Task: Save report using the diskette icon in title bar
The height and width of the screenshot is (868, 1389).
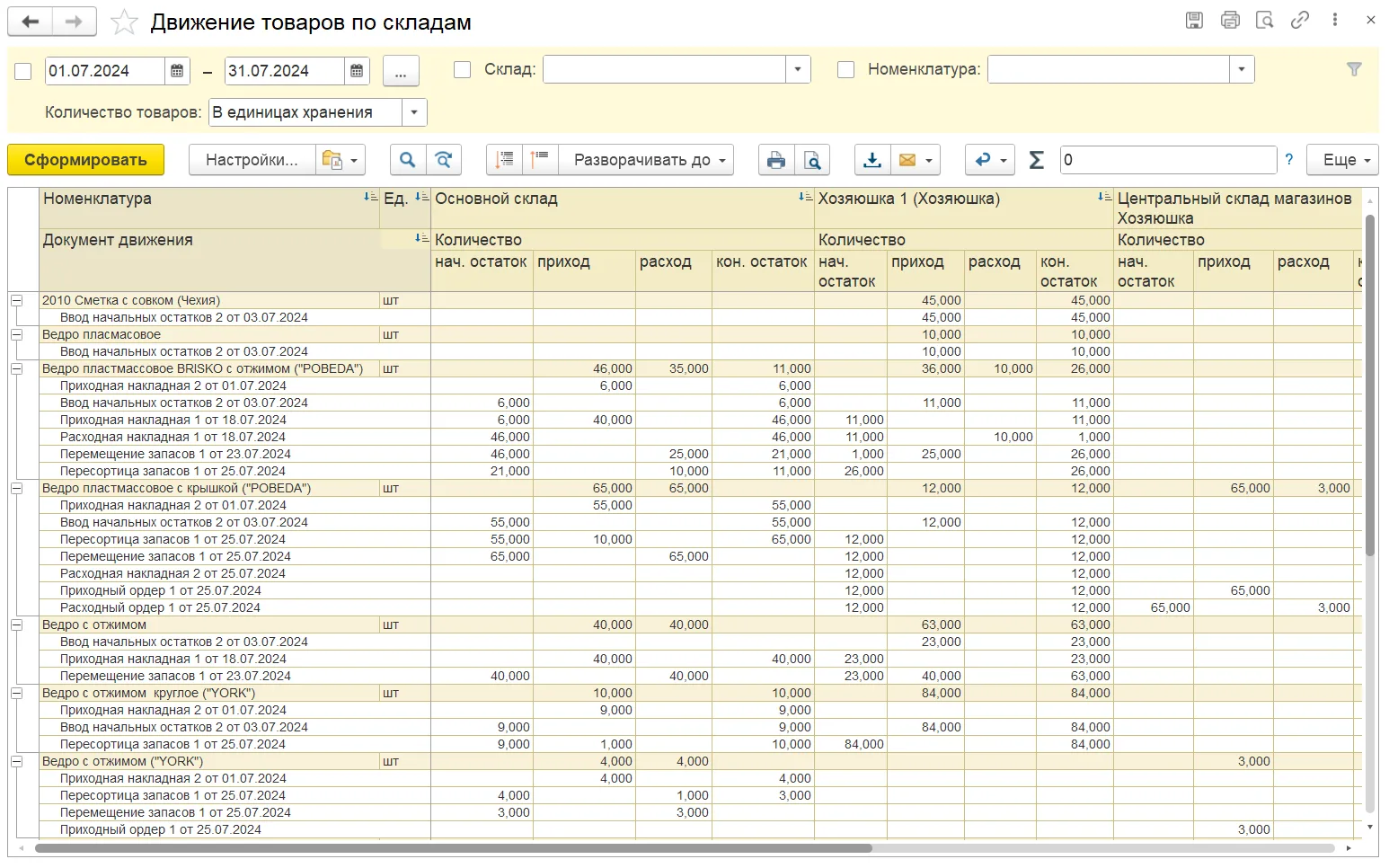Action: [x=1194, y=21]
